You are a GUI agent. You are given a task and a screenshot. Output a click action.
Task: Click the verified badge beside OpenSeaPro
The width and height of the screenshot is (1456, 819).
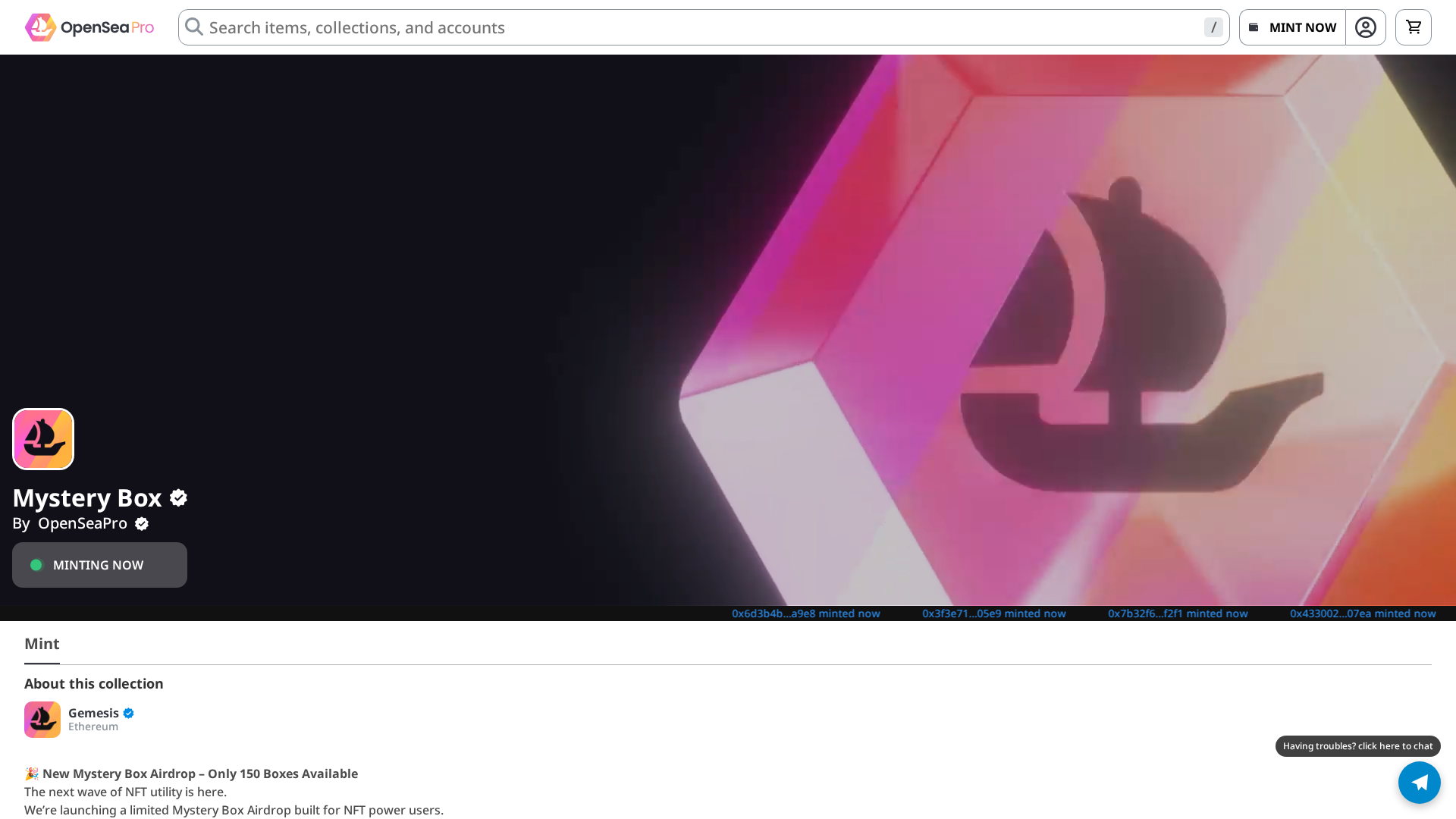point(142,524)
